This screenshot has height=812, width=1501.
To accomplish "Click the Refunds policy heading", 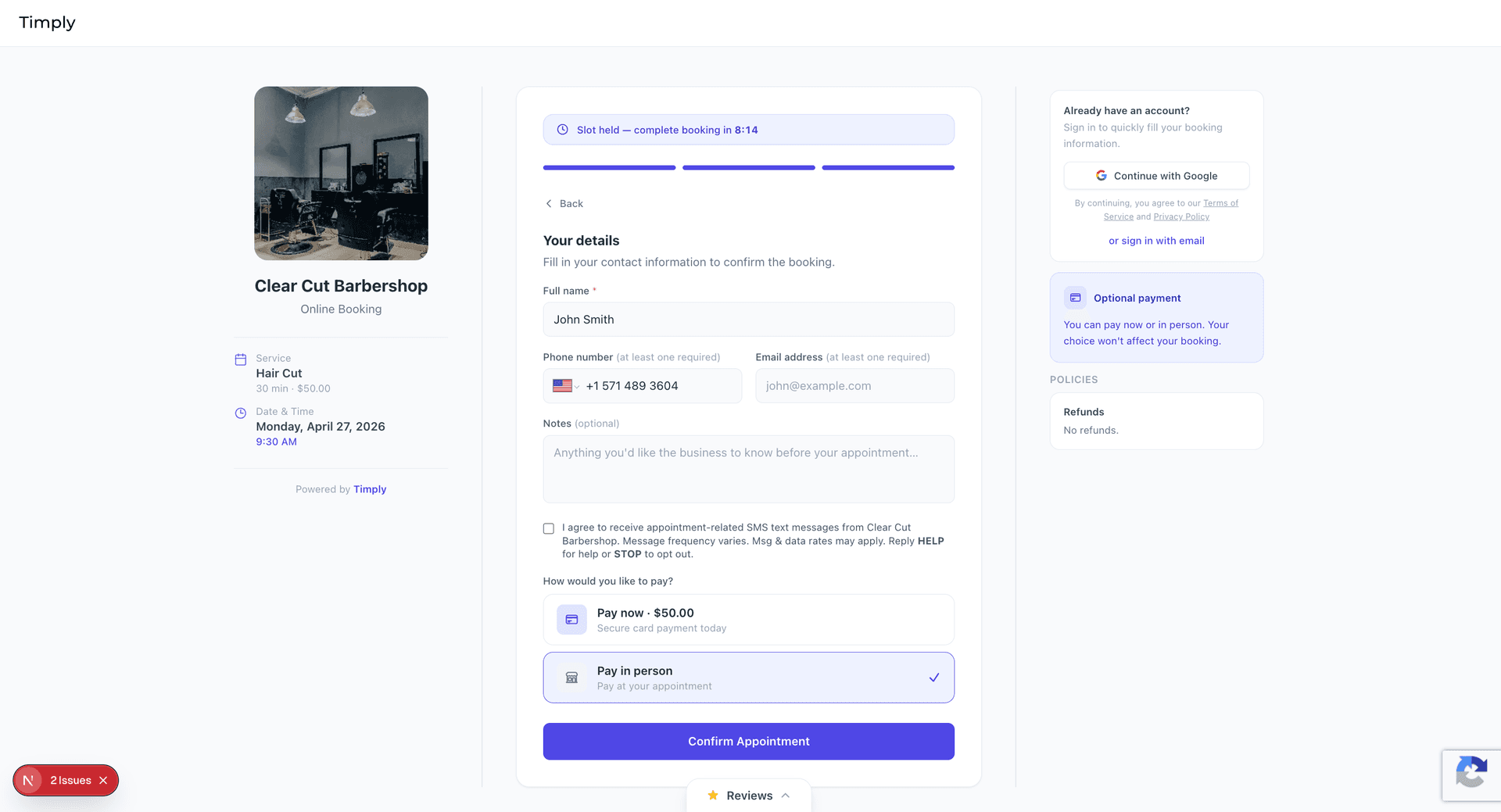I will 1084,412.
